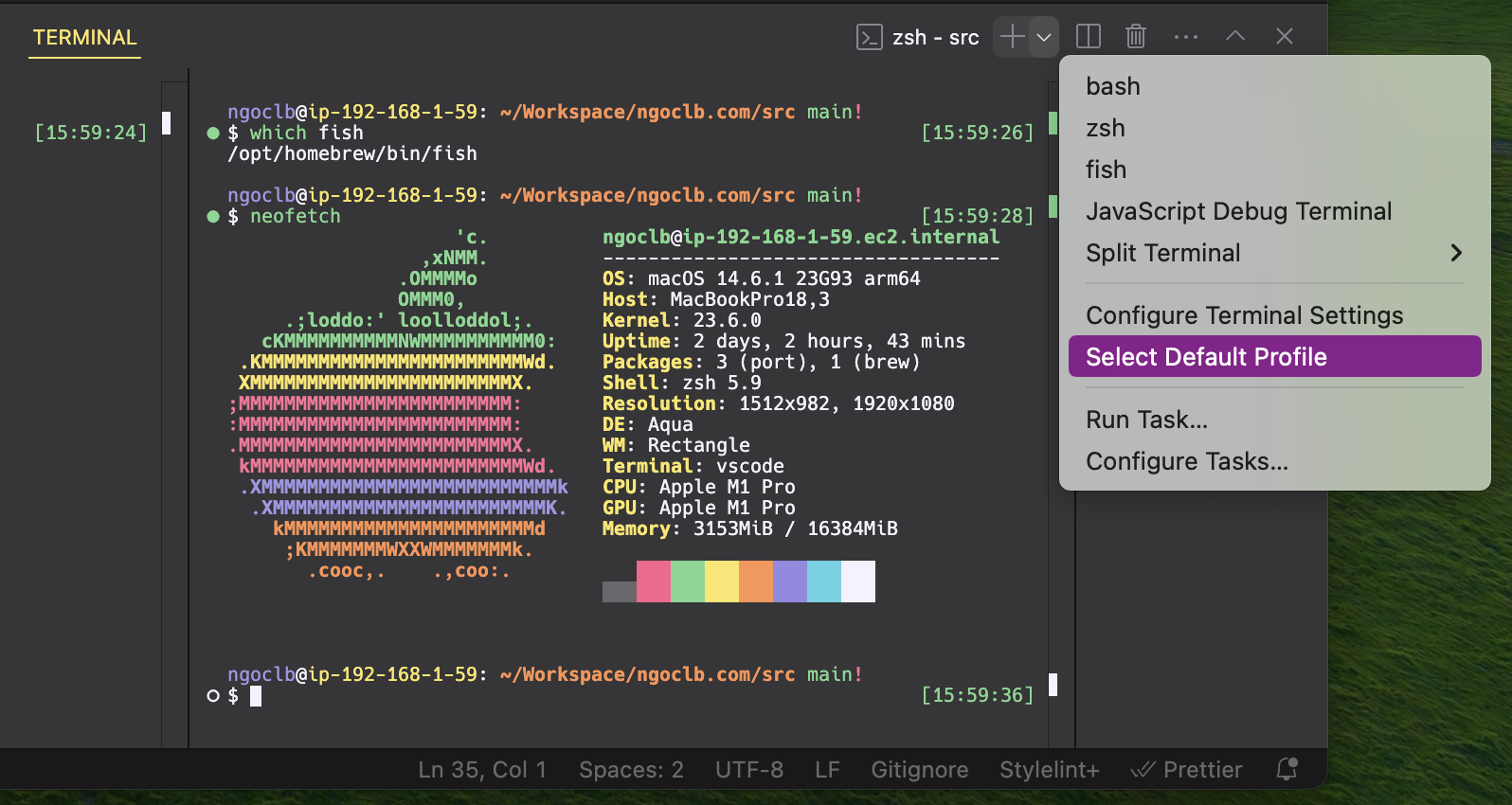The height and width of the screenshot is (805, 1512).
Task: Click the new terminal plus icon
Action: point(1012,37)
